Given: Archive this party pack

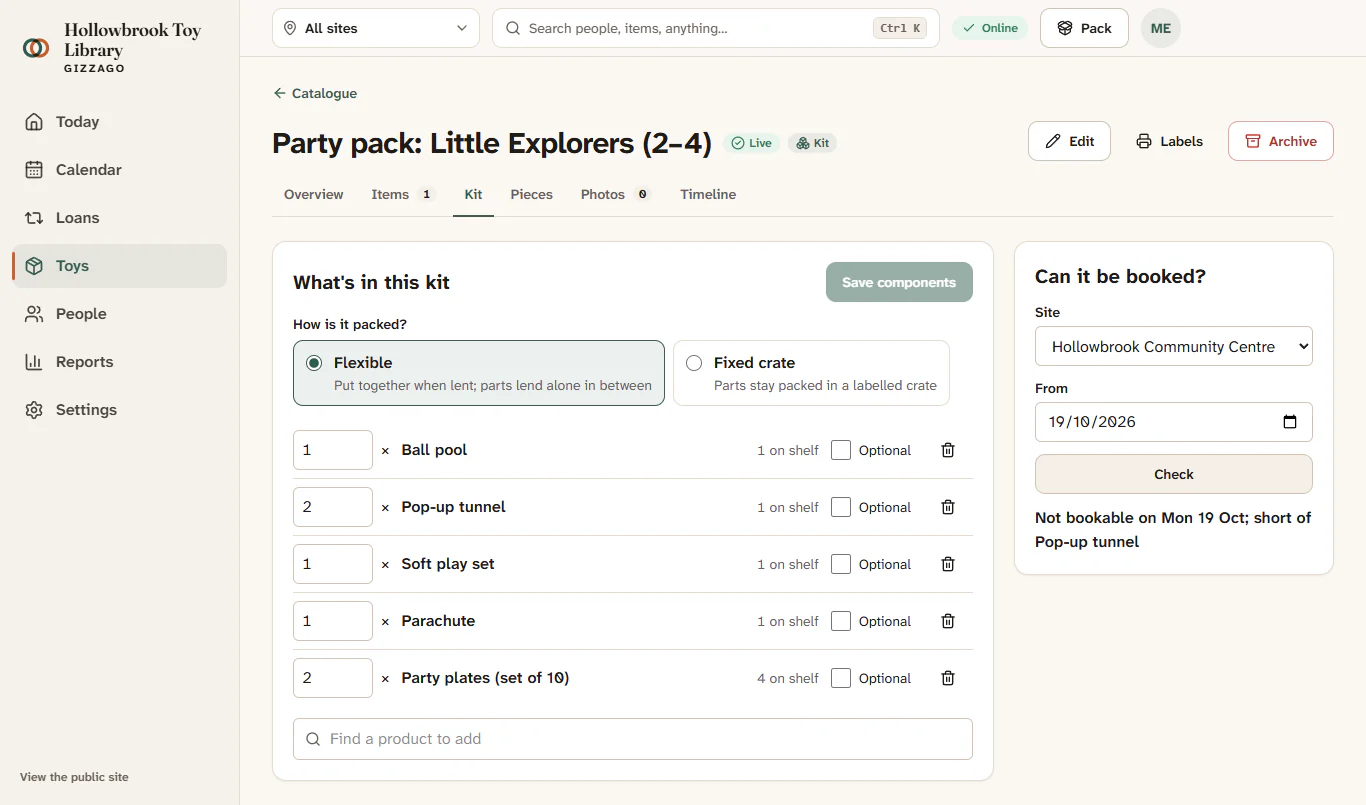Looking at the screenshot, I should coord(1281,141).
